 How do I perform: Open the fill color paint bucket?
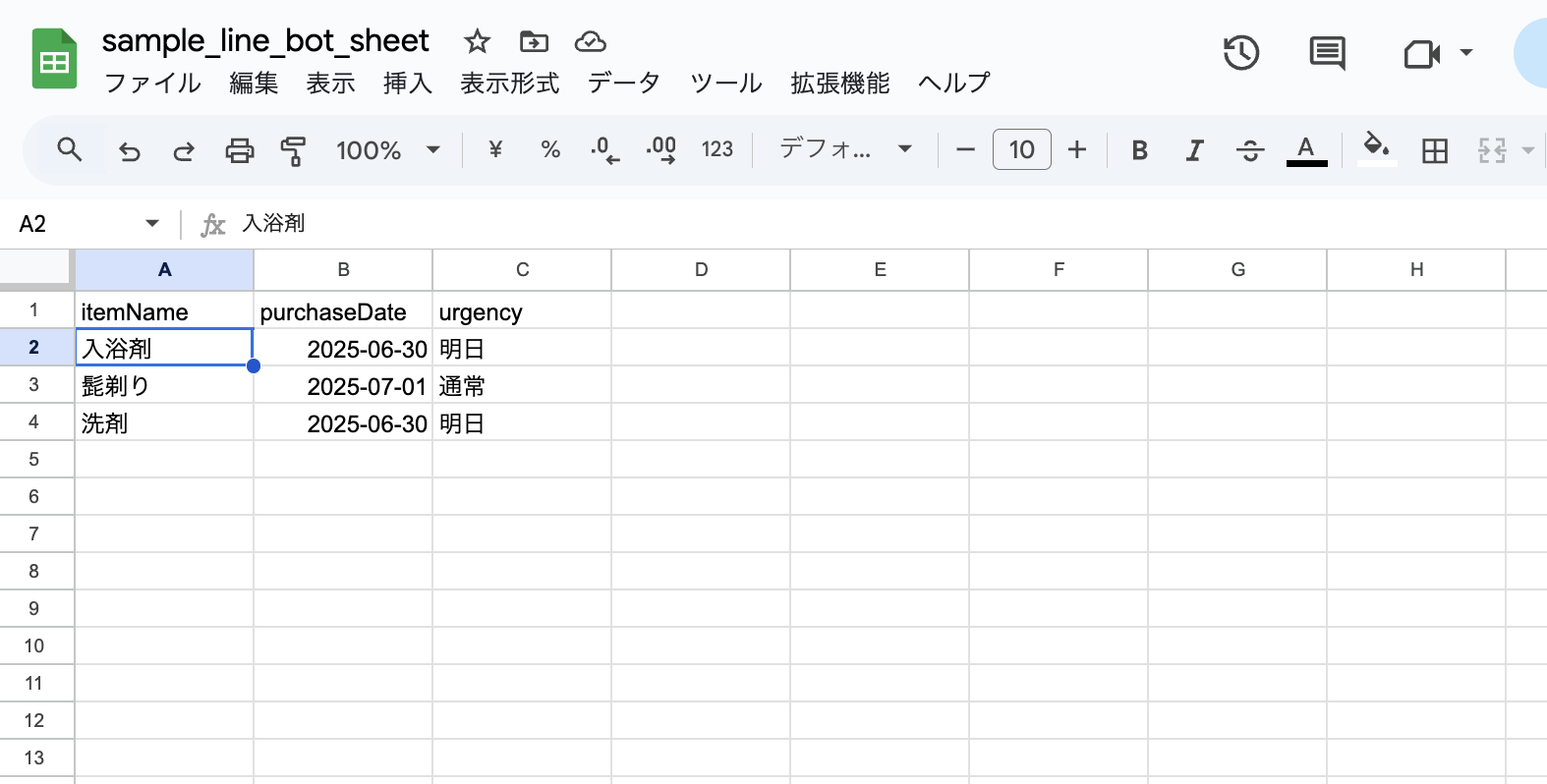pos(1377,149)
